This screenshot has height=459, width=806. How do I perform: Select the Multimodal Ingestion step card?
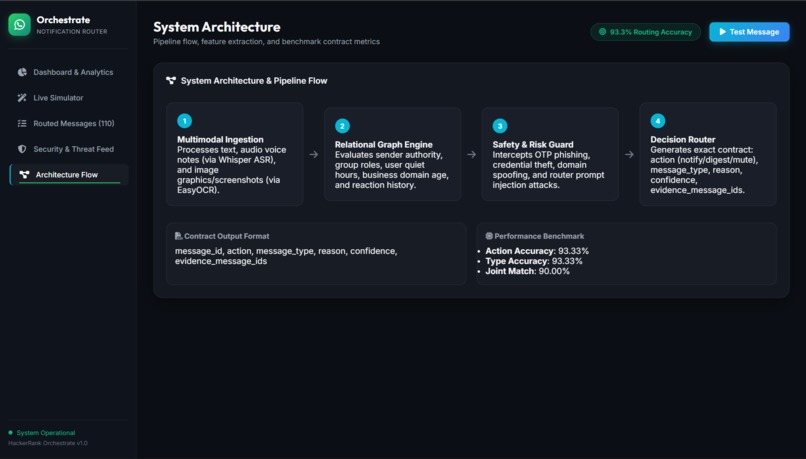click(x=234, y=154)
